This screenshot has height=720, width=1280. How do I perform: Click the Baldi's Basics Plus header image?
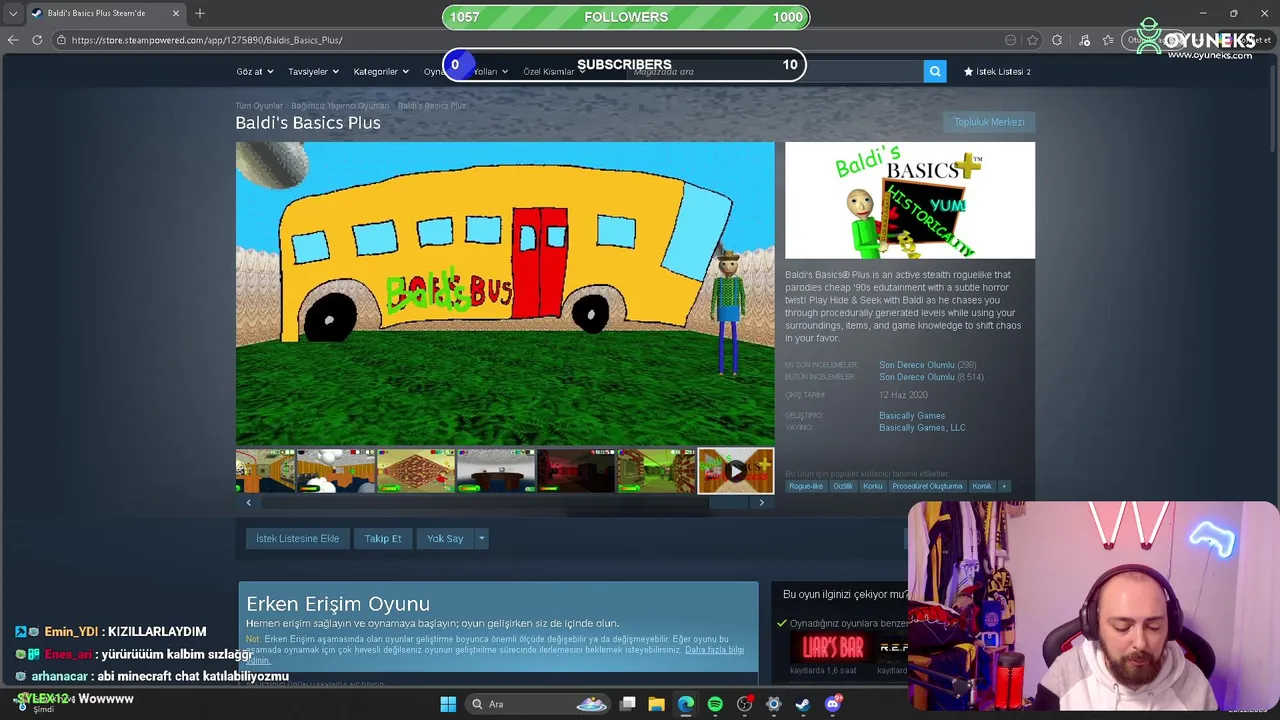point(910,200)
